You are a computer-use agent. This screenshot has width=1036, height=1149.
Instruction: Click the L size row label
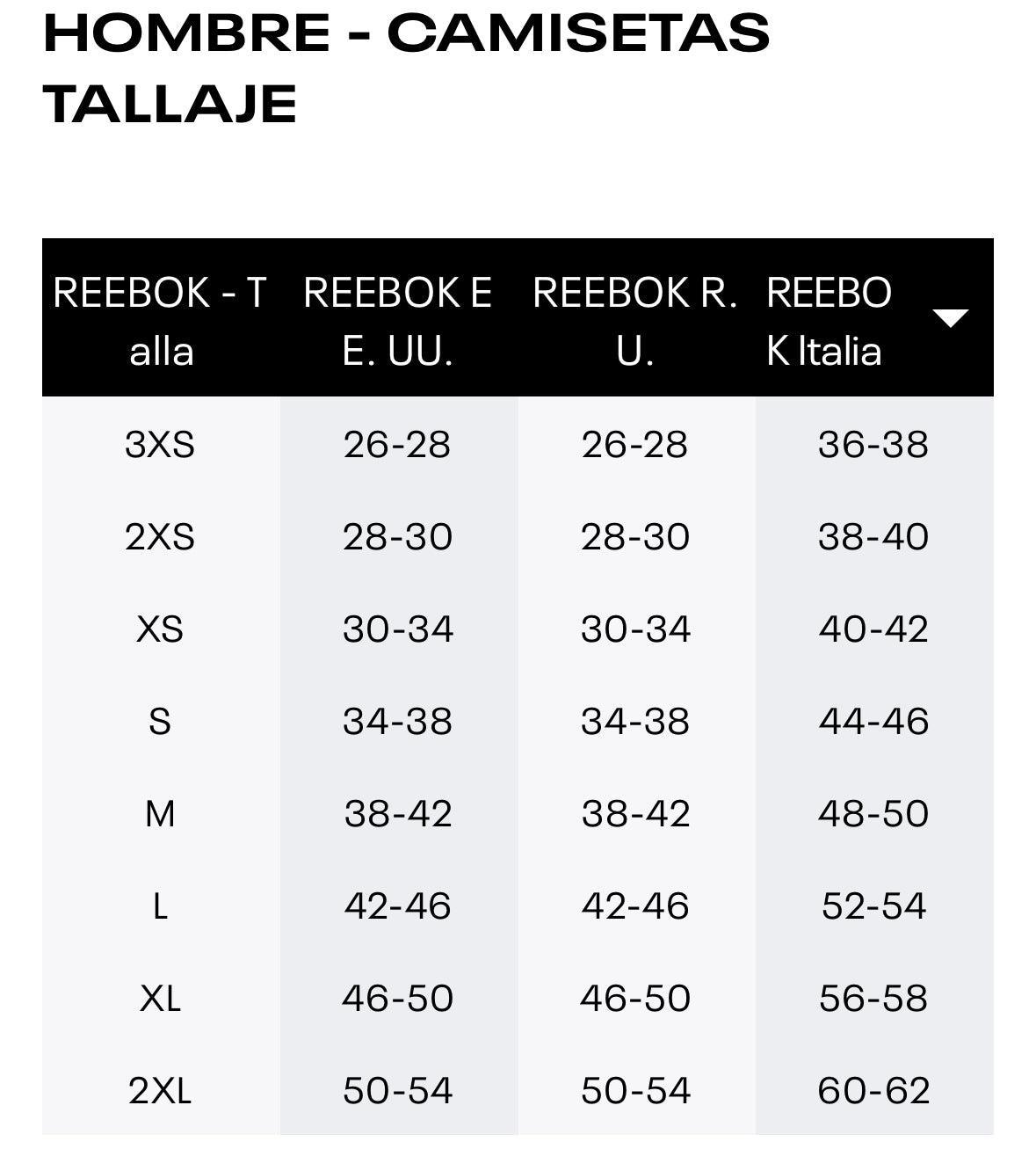(x=160, y=906)
